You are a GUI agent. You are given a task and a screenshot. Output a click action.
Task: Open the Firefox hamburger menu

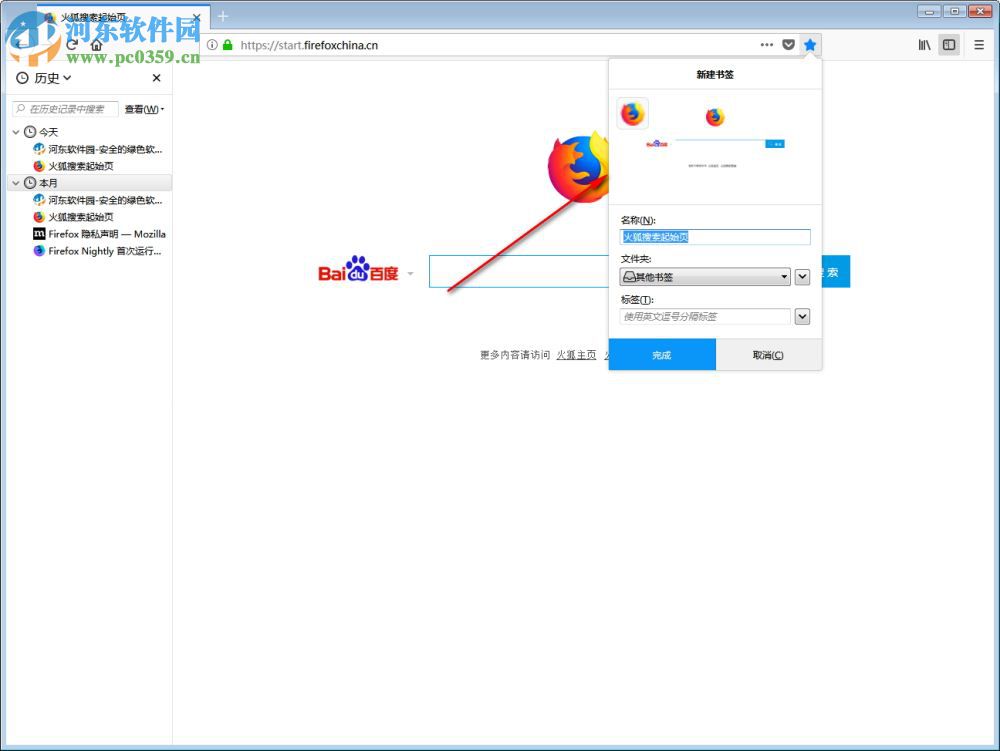point(978,45)
